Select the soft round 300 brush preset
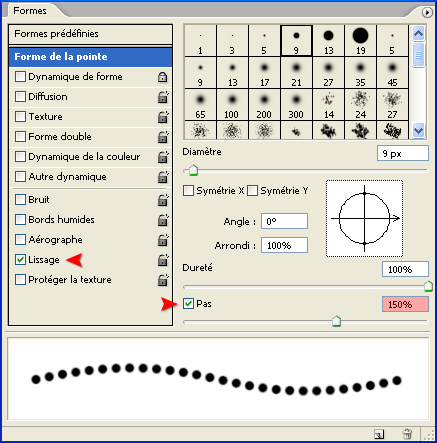The image size is (437, 443). click(x=296, y=105)
